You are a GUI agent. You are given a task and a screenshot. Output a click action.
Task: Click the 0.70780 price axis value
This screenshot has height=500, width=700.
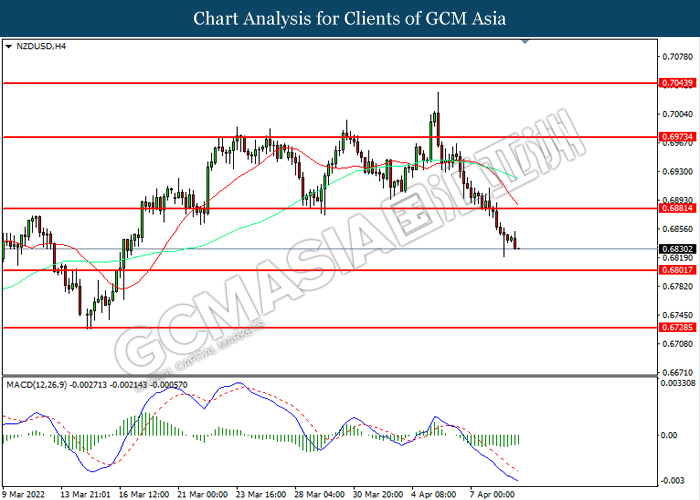[x=677, y=57]
